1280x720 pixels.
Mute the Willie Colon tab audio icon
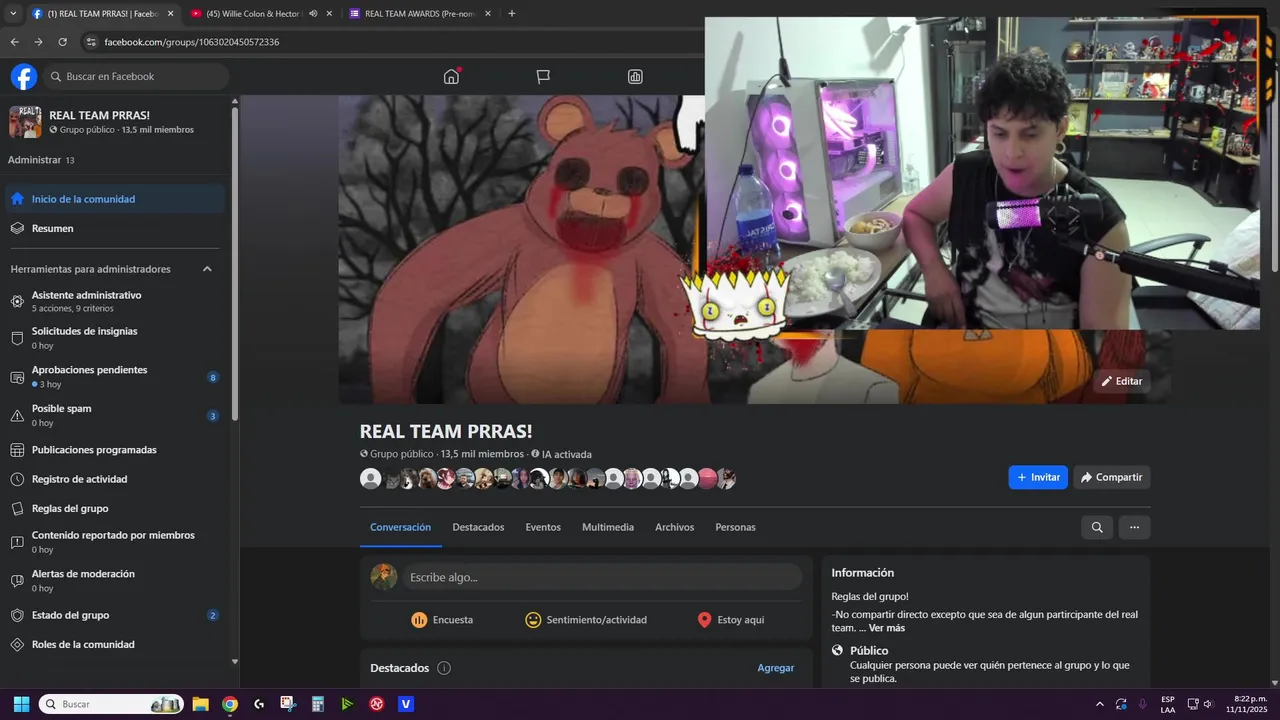(313, 14)
